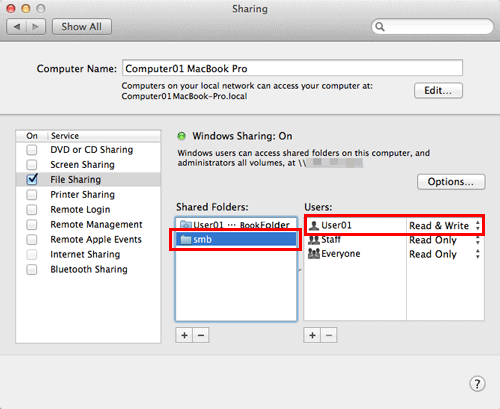Uncheck the File Sharing checkbox
Viewport: 500px width, 409px height.
pyautogui.click(x=32, y=179)
